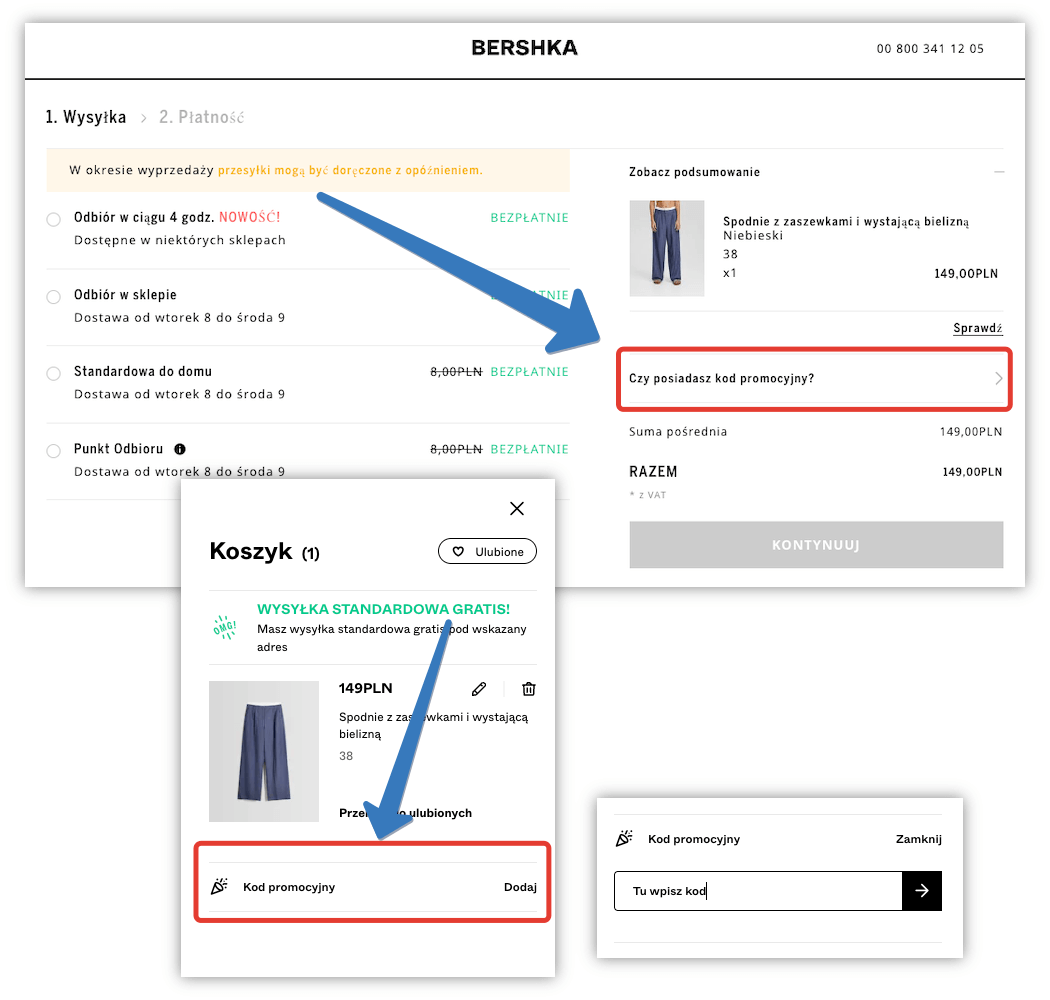Image resolution: width=1050 pixels, height=1000 pixels.
Task: Click 'Dodaj' to add promo code
Action: pyautogui.click(x=520, y=887)
